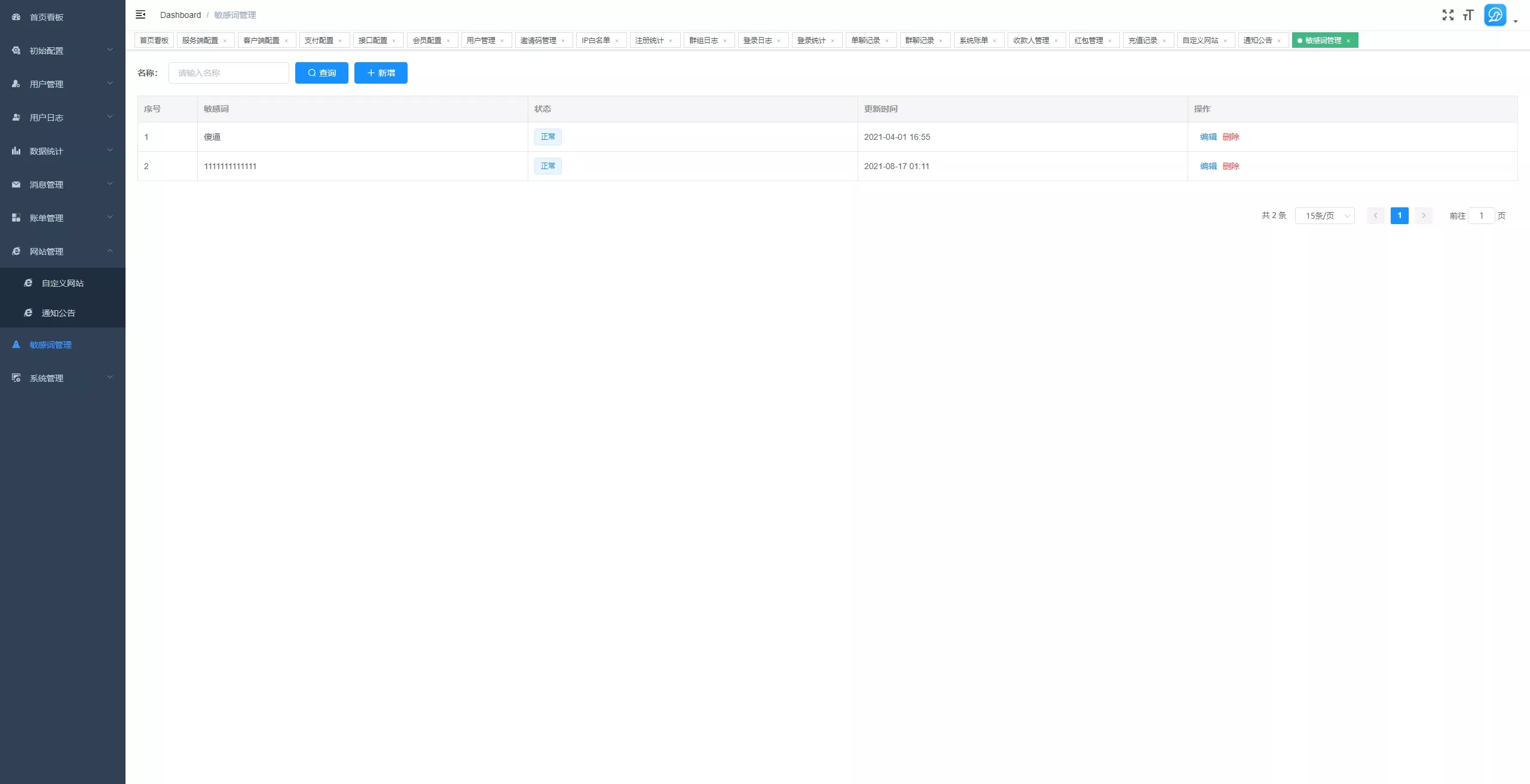Toggle fullscreen mode icon
The image size is (1530, 784).
(x=1448, y=15)
